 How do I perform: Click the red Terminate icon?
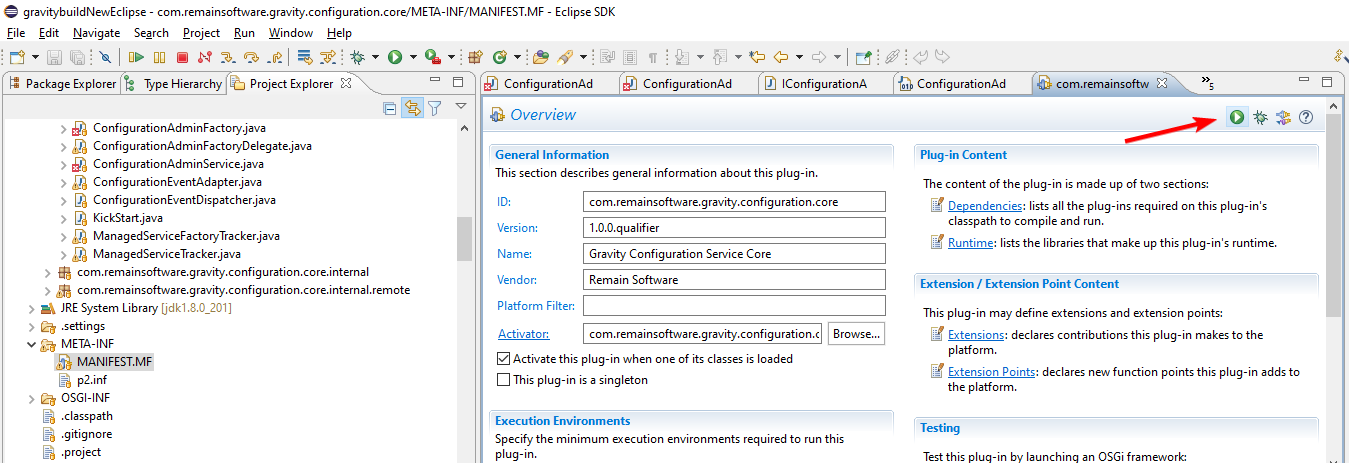click(182, 57)
